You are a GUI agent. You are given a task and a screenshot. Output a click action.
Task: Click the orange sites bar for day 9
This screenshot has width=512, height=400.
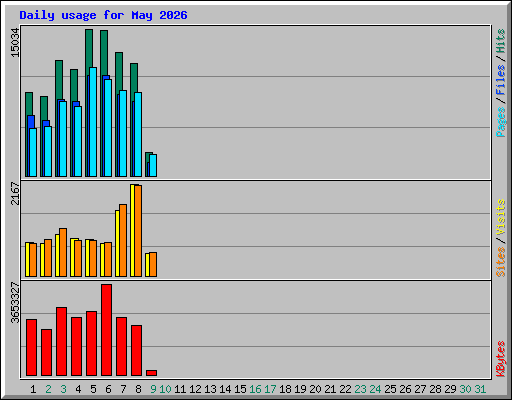click(153, 264)
